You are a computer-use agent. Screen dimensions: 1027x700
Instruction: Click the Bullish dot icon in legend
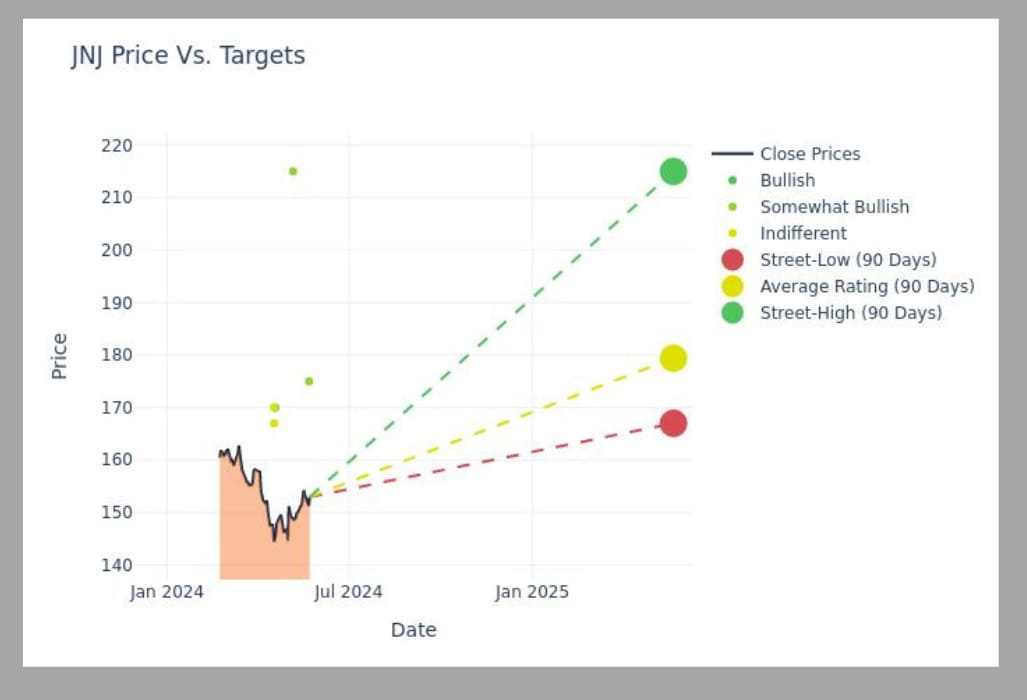tap(732, 181)
